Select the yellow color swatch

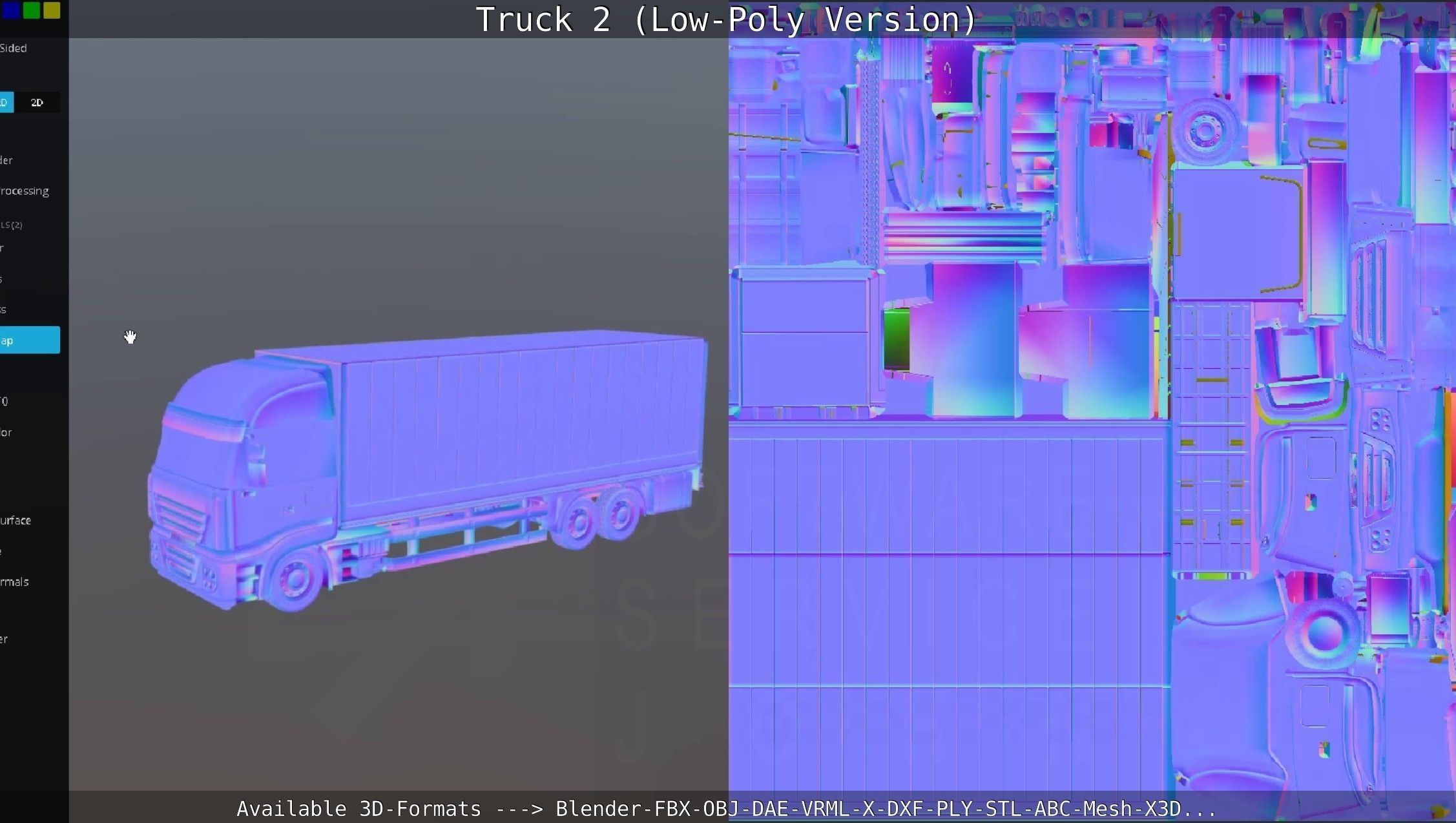click(x=52, y=10)
